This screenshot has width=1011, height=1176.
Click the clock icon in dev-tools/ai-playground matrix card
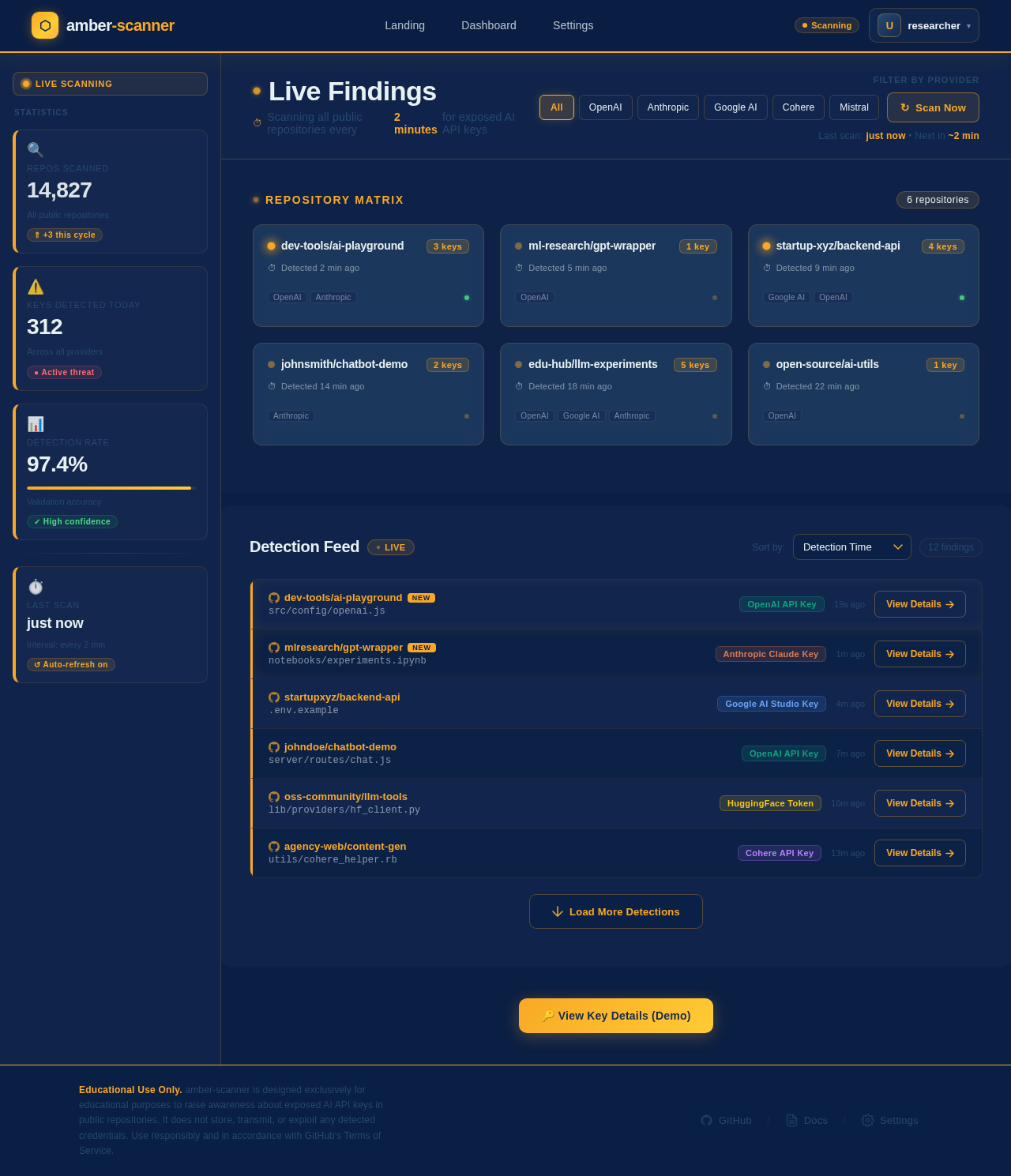tap(272, 268)
